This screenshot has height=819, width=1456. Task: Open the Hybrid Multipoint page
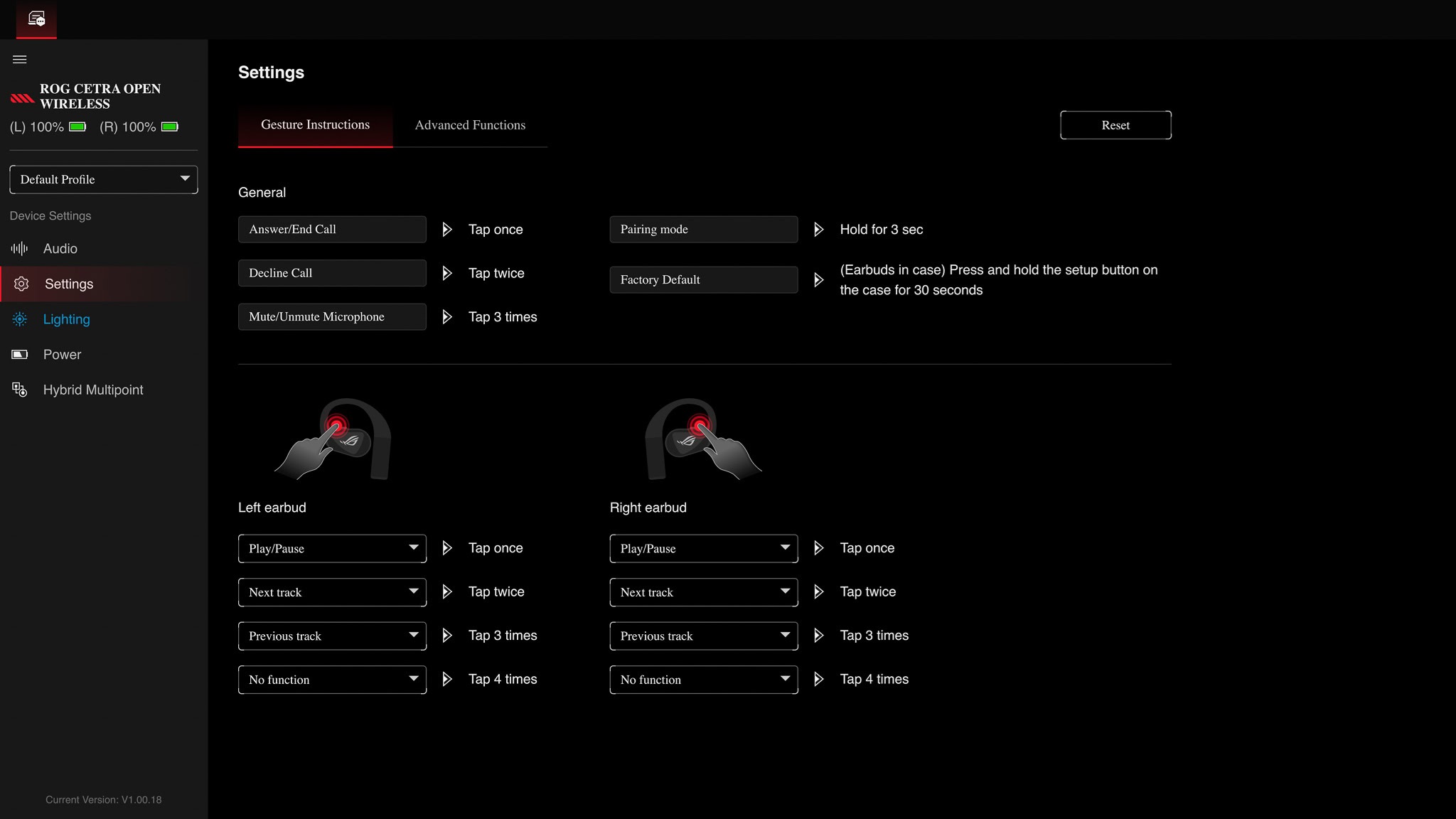pos(104,390)
